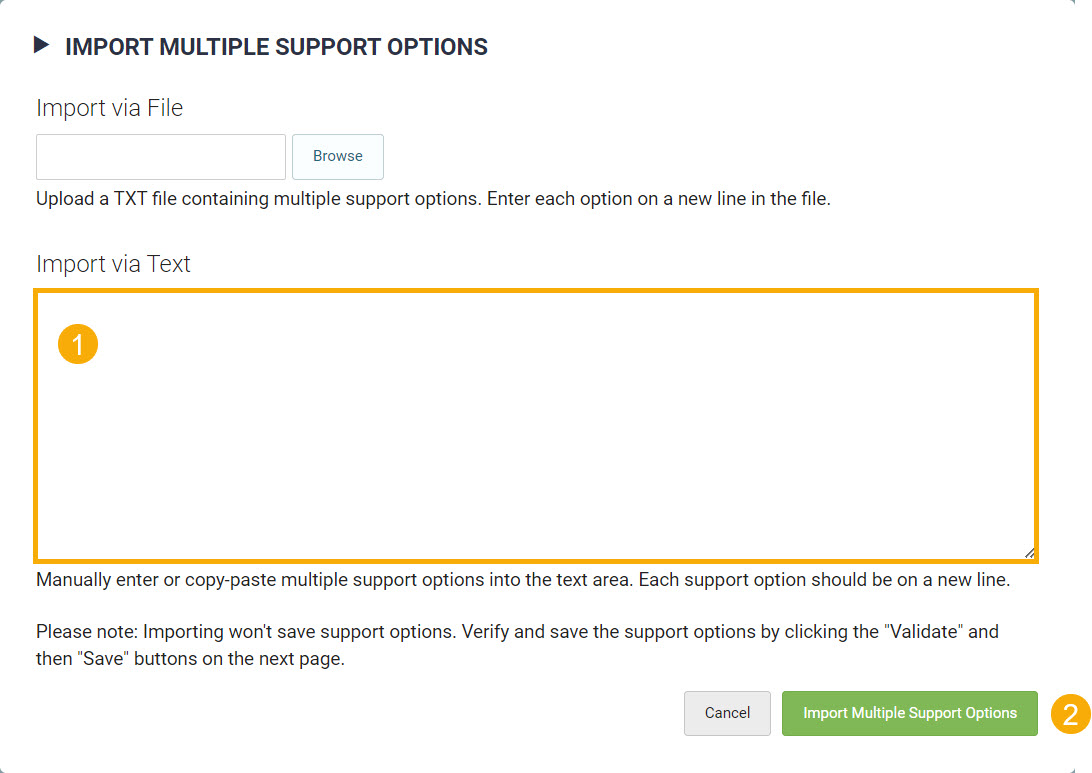The image size is (1092, 773).
Task: Click the Manually enter or copy-paste hint
Action: pos(522,580)
